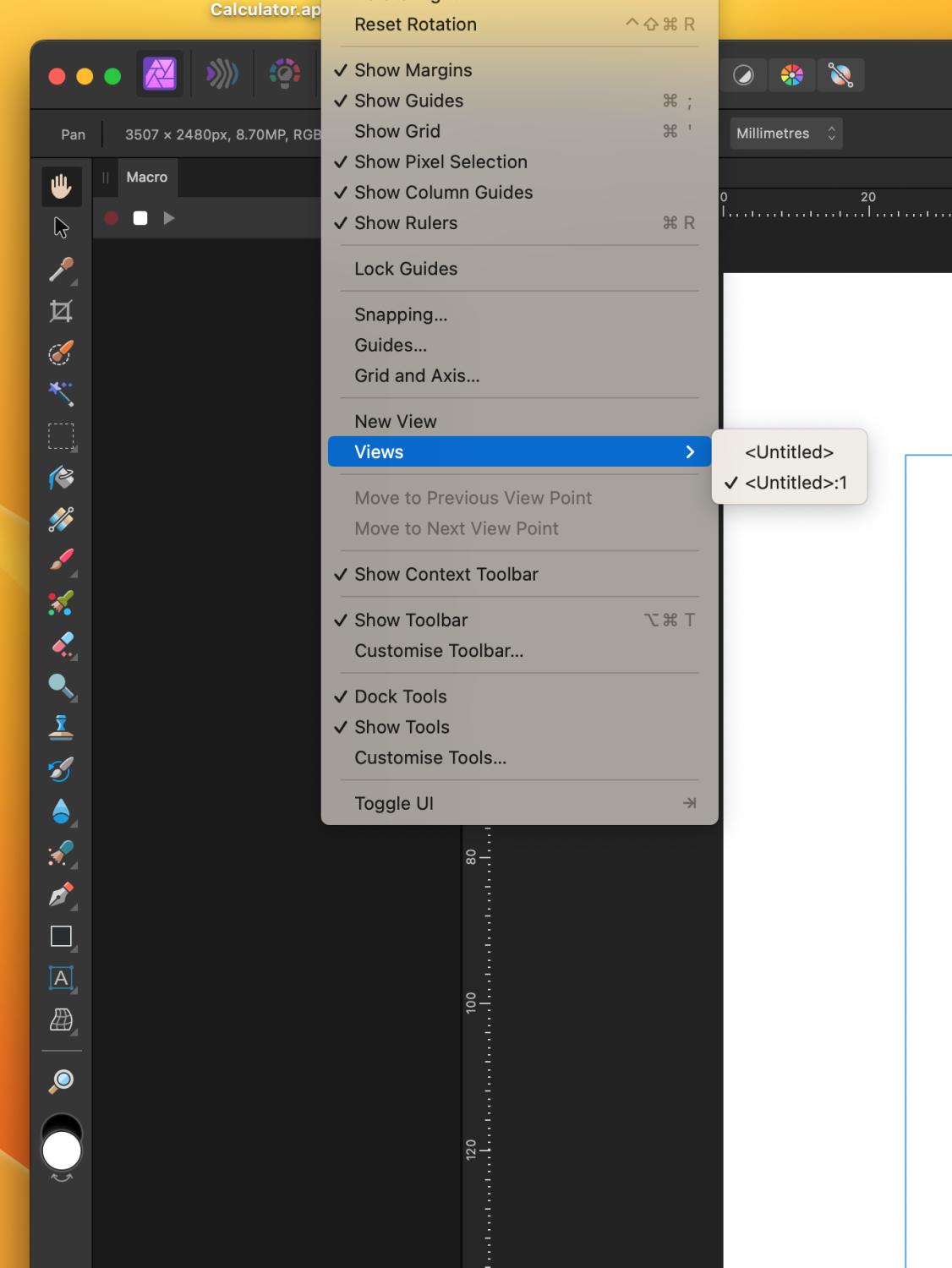Image resolution: width=952 pixels, height=1268 pixels.
Task: Disable Show Guides
Action: (408, 101)
